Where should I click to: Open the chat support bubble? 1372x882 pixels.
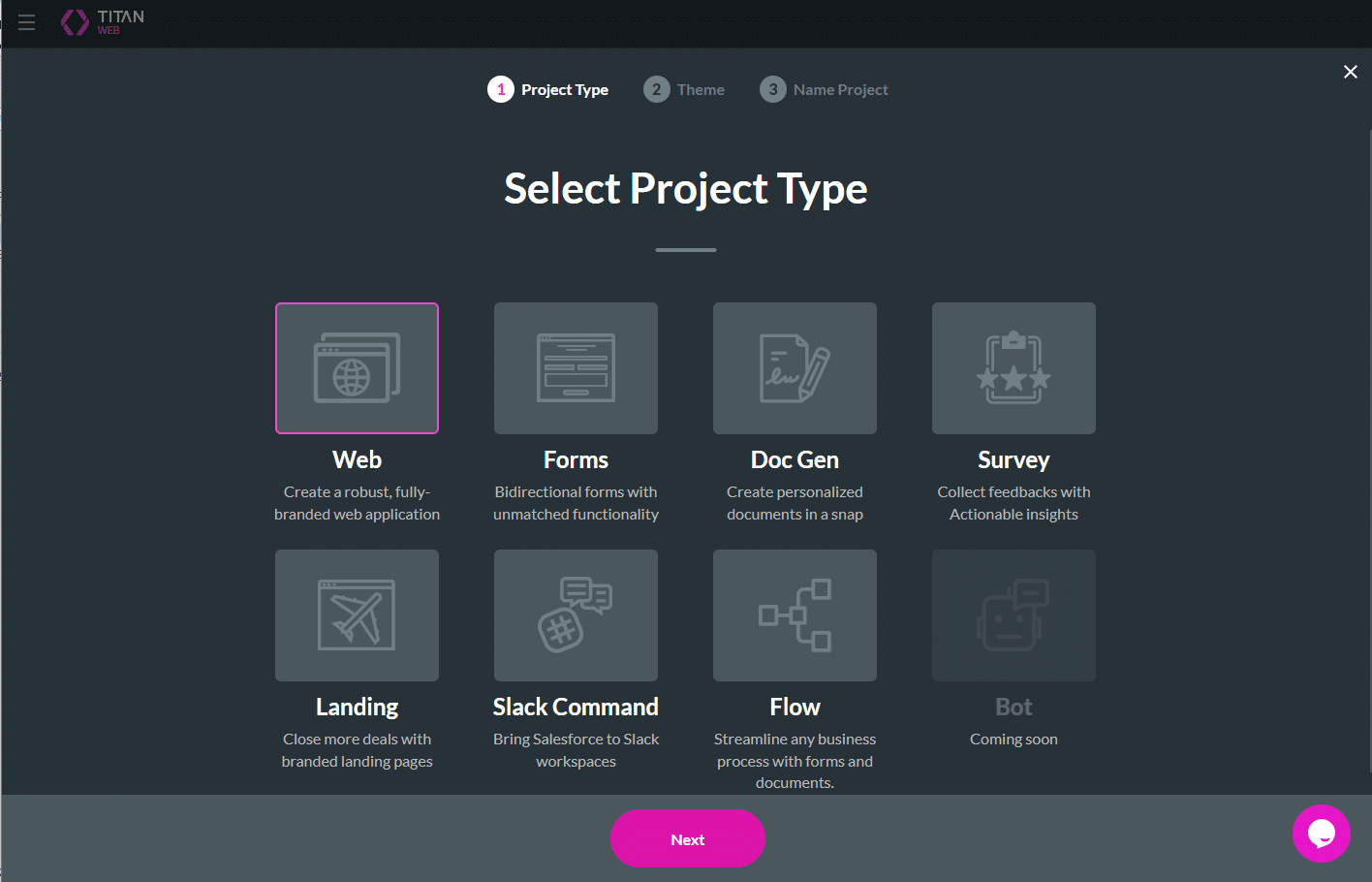tap(1321, 833)
